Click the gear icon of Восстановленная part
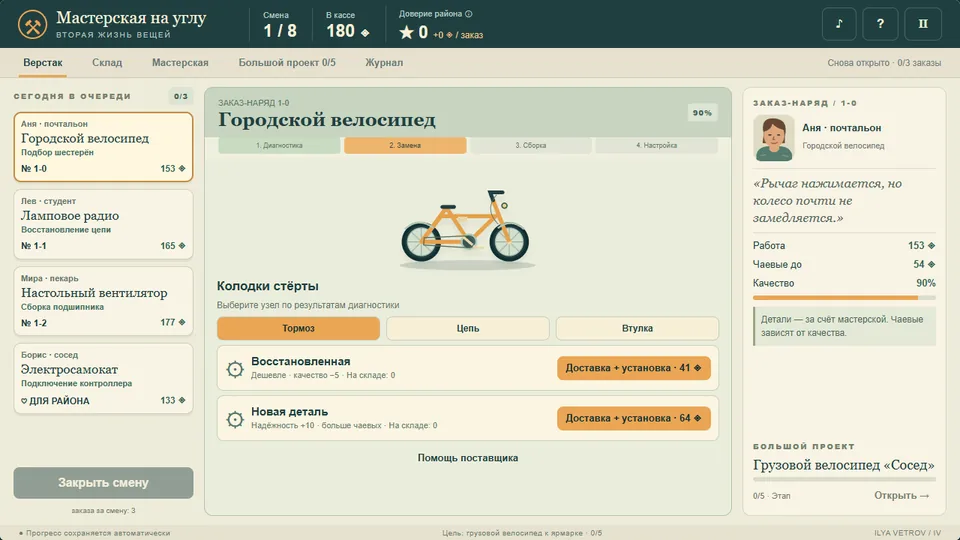 pos(234,369)
